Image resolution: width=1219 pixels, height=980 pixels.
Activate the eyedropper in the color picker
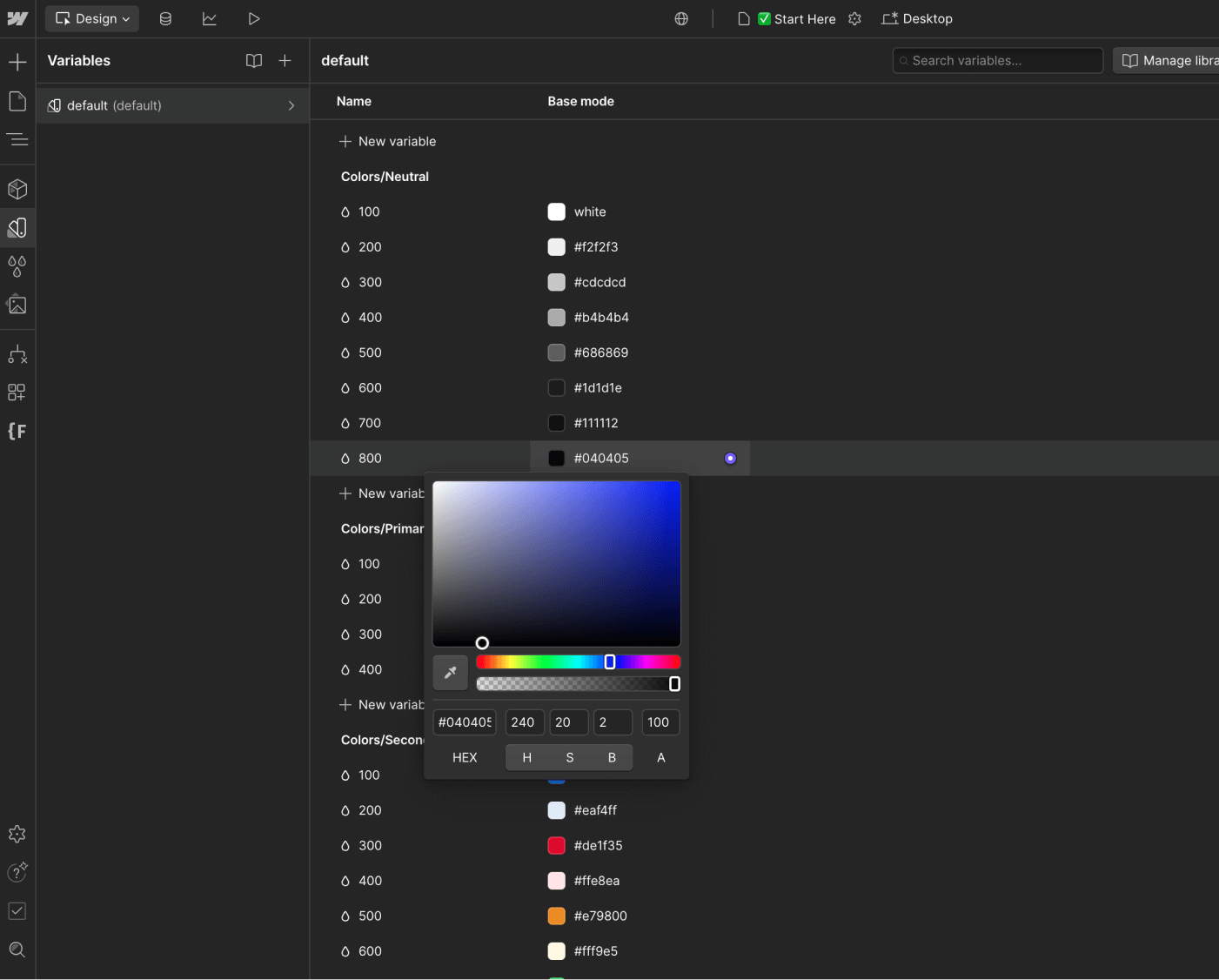[450, 672]
